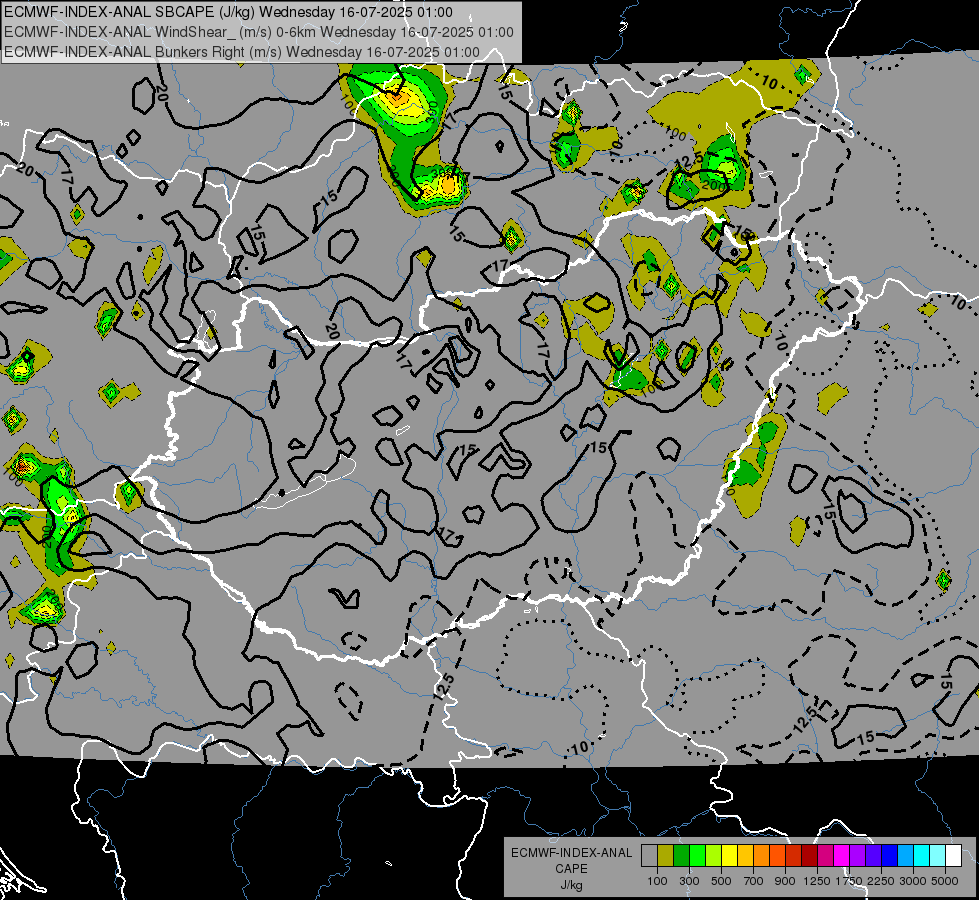Select the brick red legend swatch
The width and height of the screenshot is (979, 900).
(x=794, y=855)
